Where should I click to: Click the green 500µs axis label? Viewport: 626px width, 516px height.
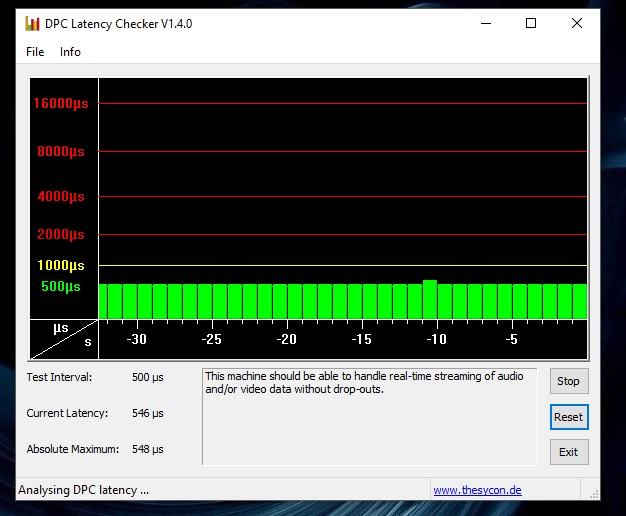point(61,286)
